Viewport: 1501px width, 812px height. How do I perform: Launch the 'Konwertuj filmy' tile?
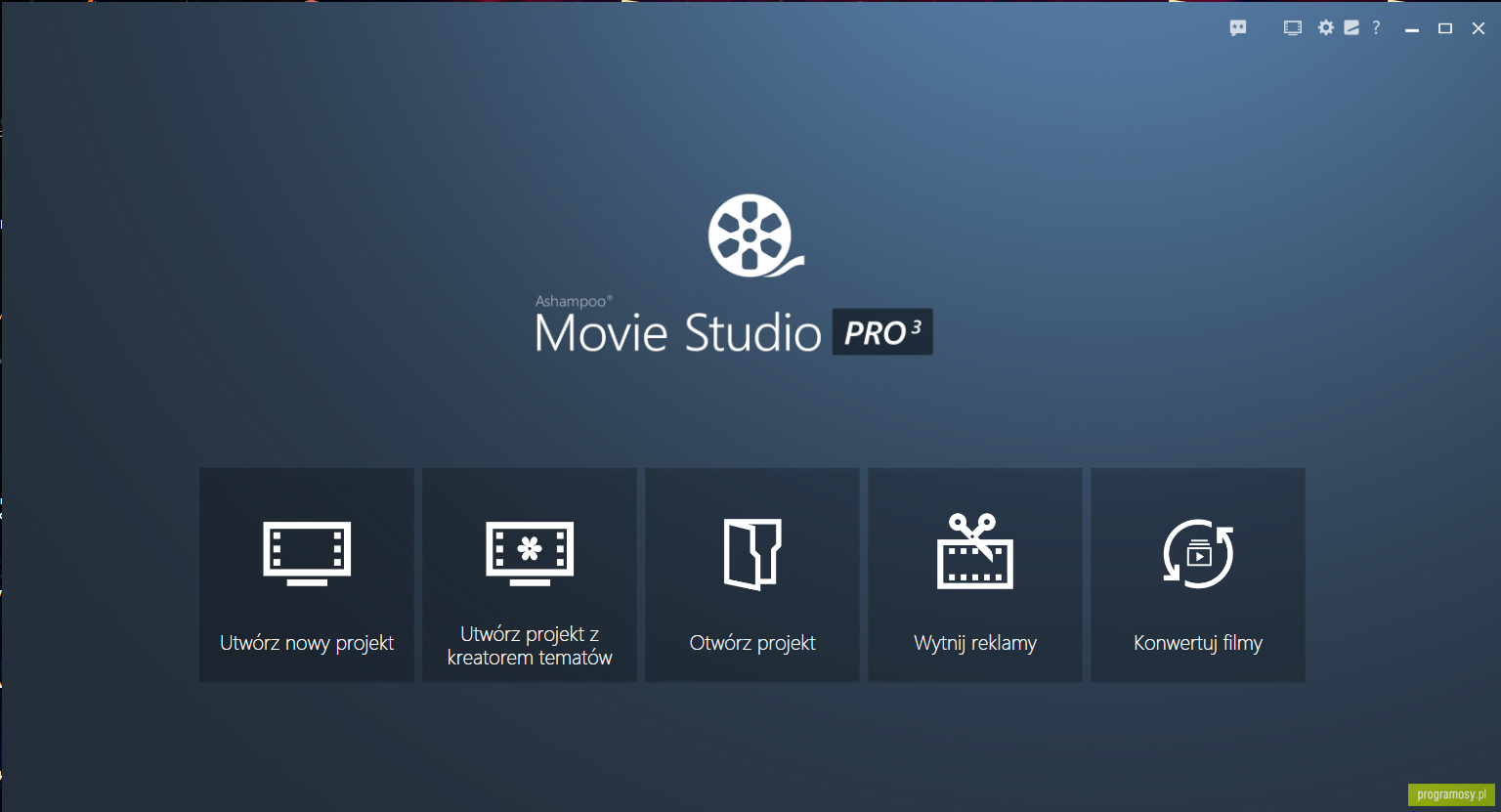point(1198,575)
